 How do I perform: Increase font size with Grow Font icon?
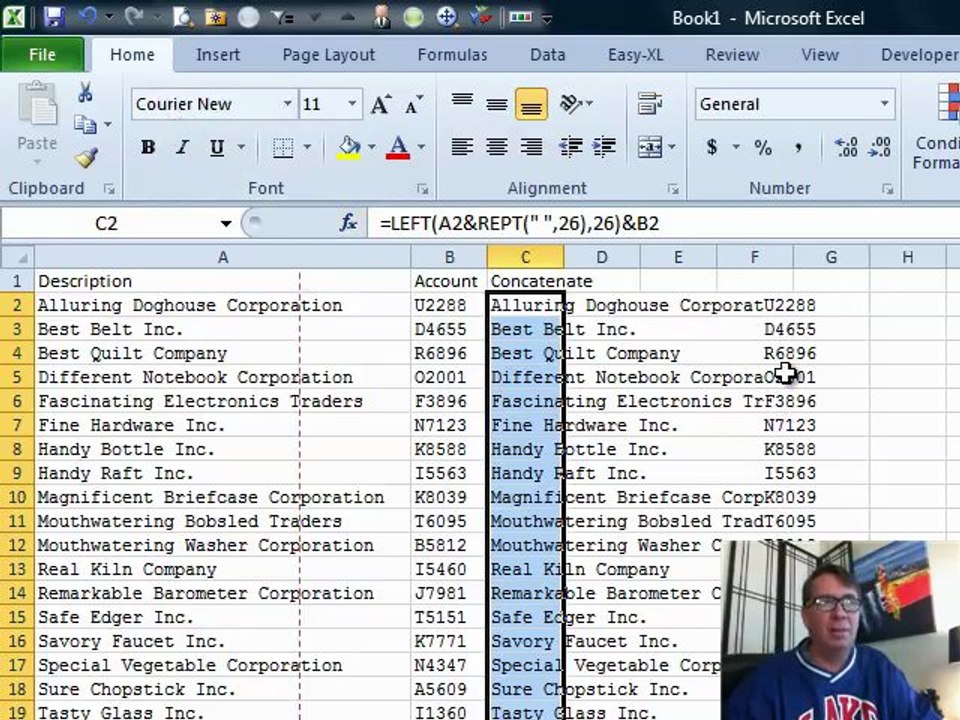click(381, 105)
